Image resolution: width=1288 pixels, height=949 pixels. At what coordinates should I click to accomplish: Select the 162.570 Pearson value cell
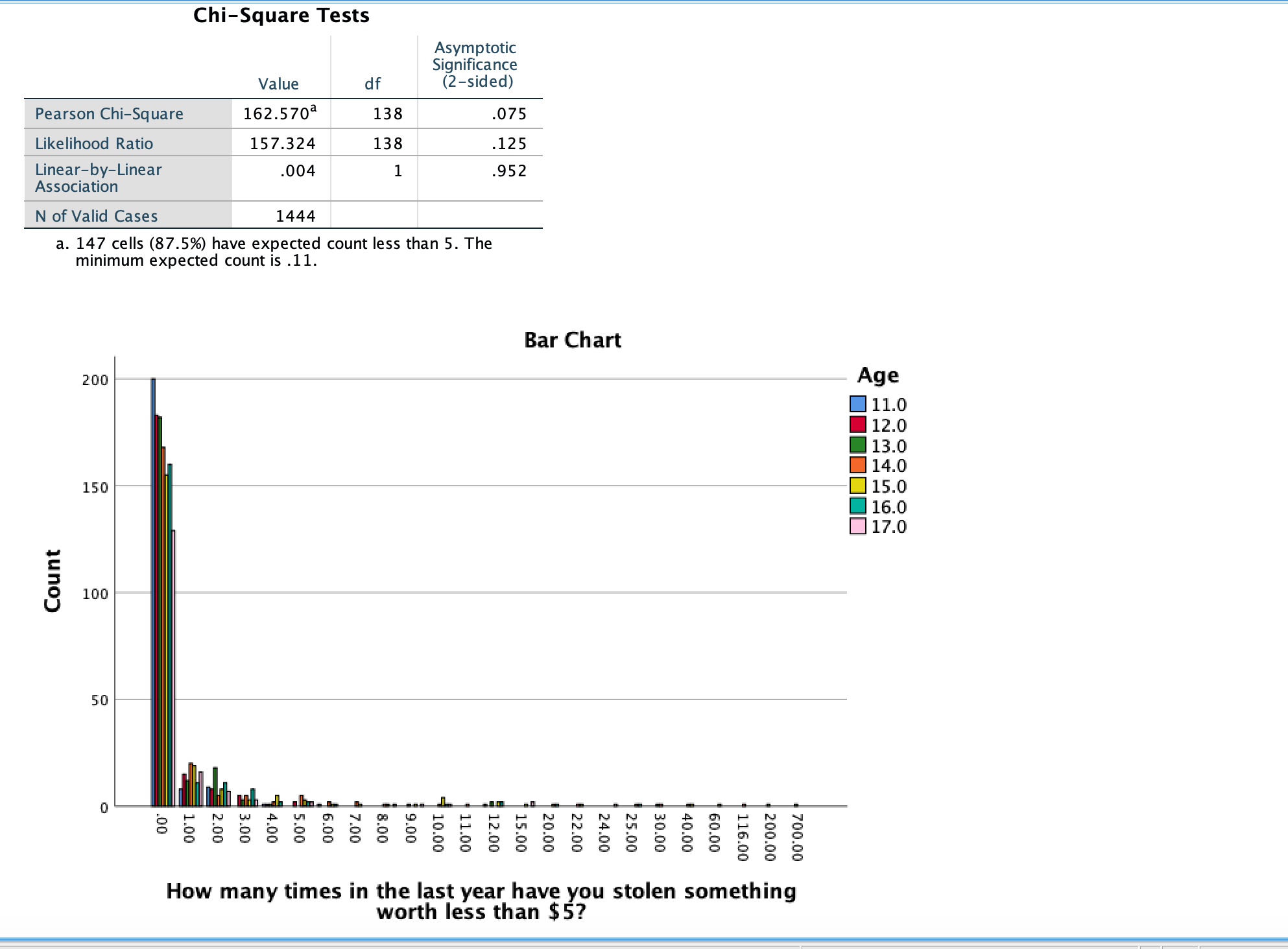pyautogui.click(x=281, y=113)
